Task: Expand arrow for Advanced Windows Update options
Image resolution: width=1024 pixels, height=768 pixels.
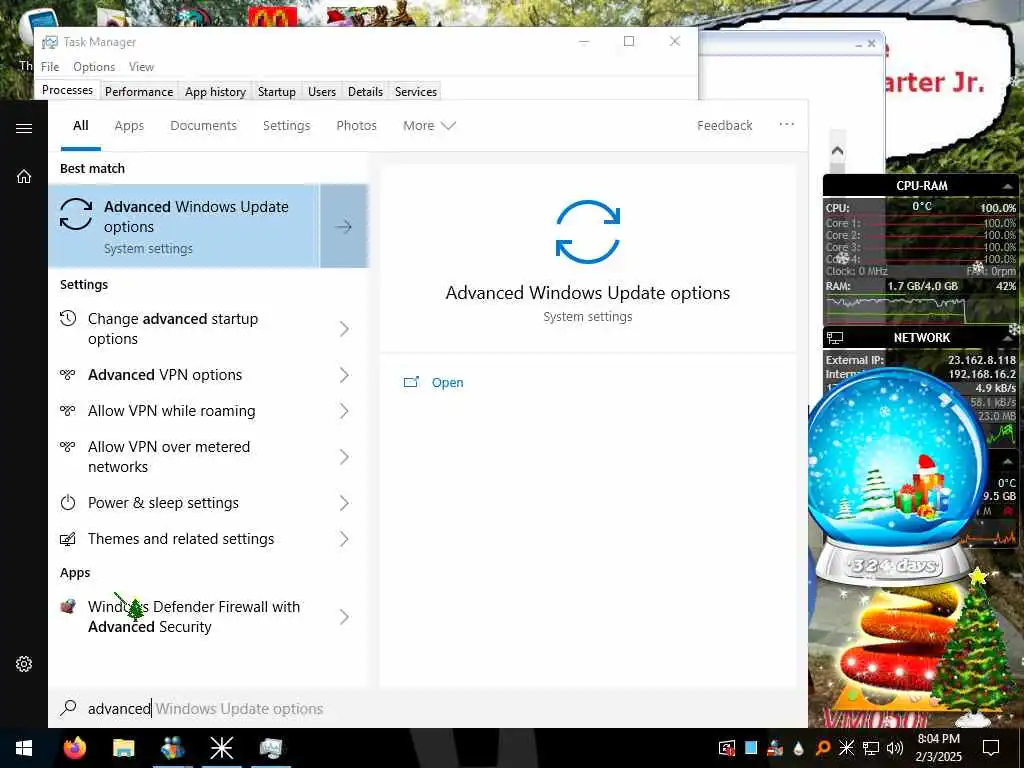Action: 344,226
